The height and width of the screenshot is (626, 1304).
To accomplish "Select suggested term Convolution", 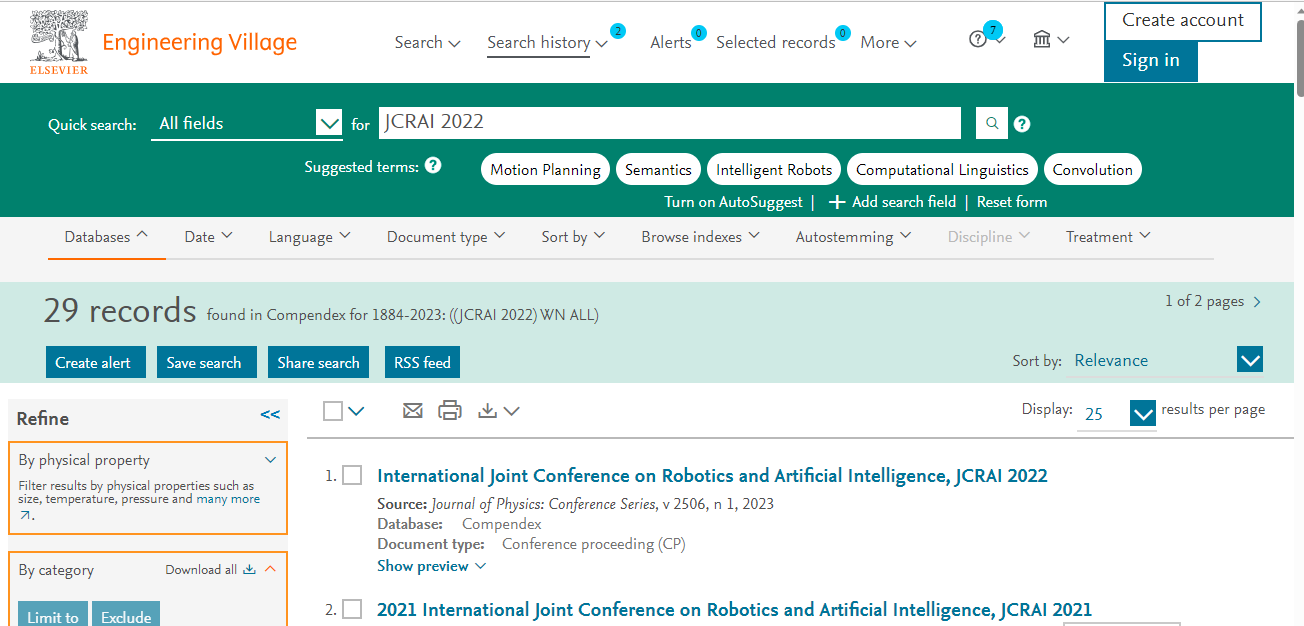I will click(x=1093, y=169).
